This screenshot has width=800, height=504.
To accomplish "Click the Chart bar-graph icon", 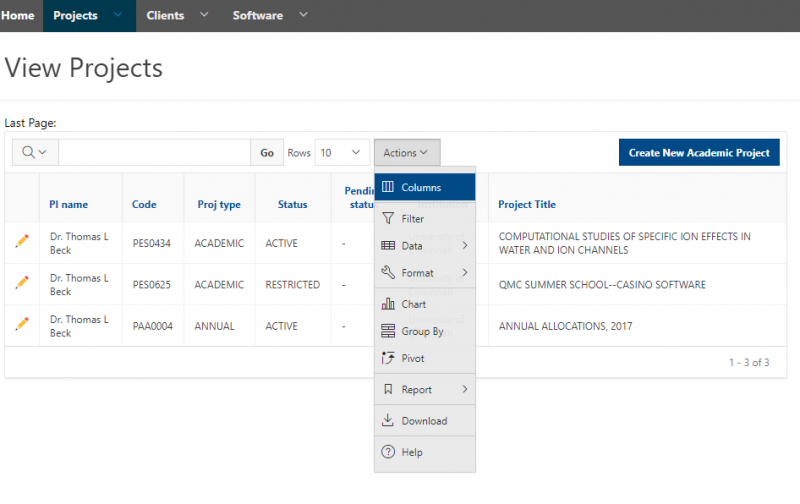I will pyautogui.click(x=388, y=304).
